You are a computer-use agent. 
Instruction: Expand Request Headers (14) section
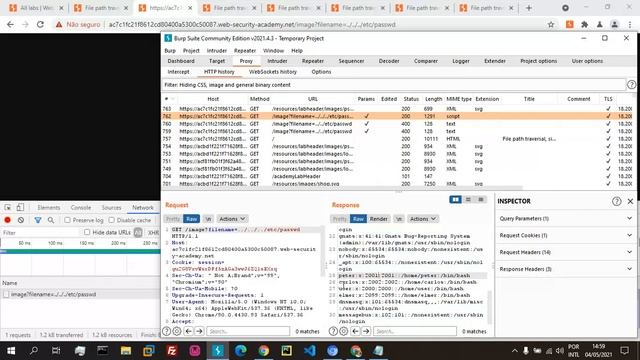[x=565, y=252]
